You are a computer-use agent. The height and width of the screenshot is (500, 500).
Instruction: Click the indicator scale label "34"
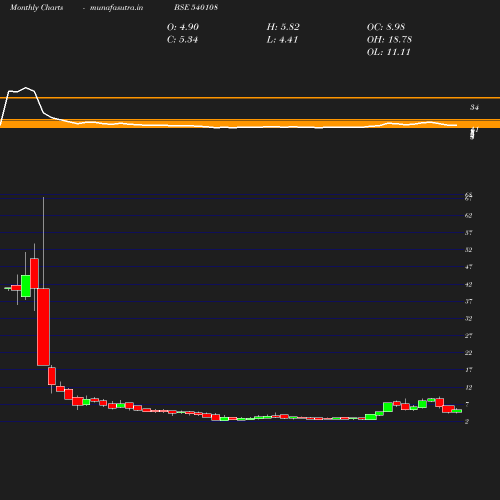pyautogui.click(x=474, y=107)
